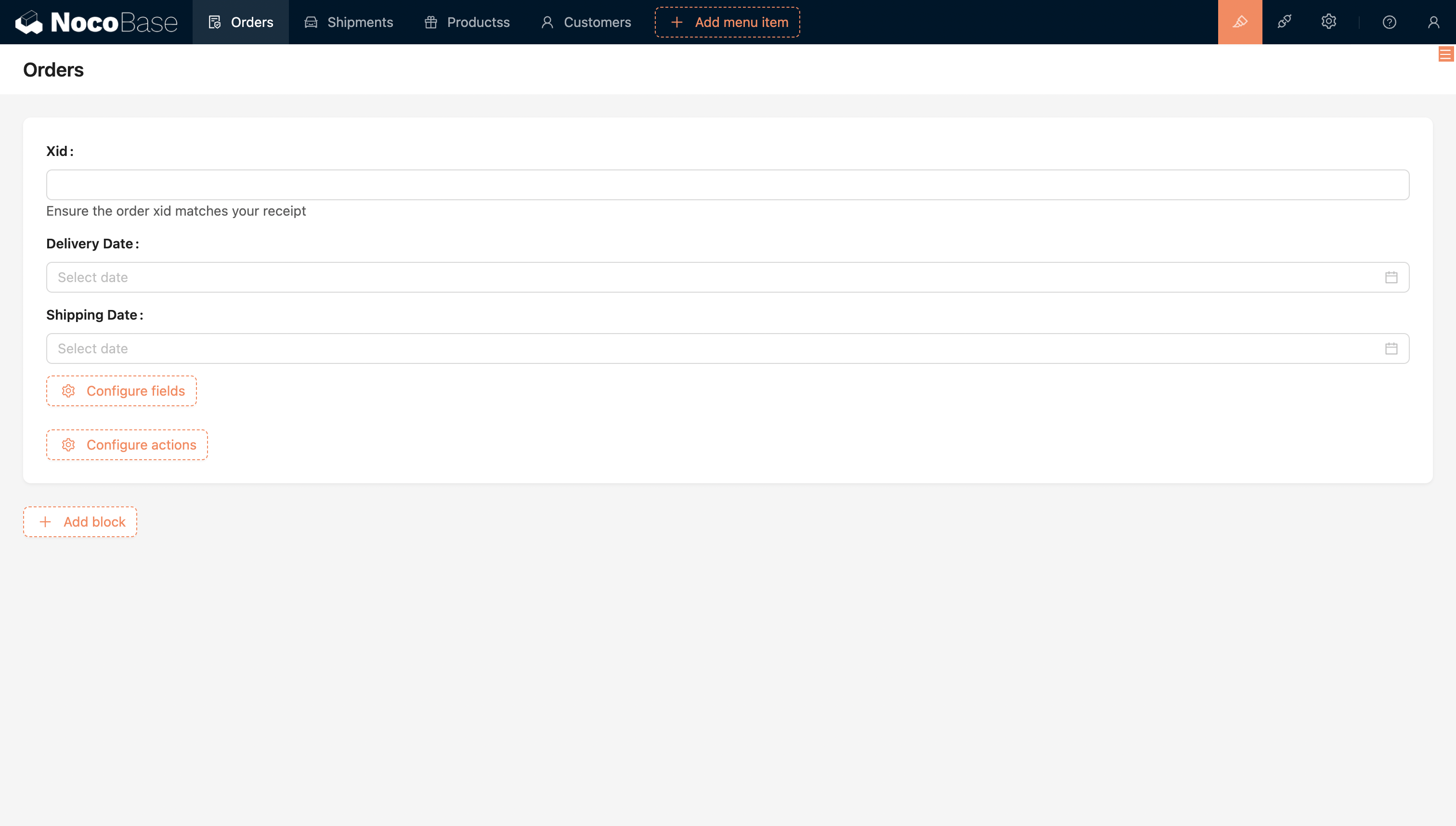Switch to the Shipments menu
1456x826 pixels.
(x=349, y=22)
